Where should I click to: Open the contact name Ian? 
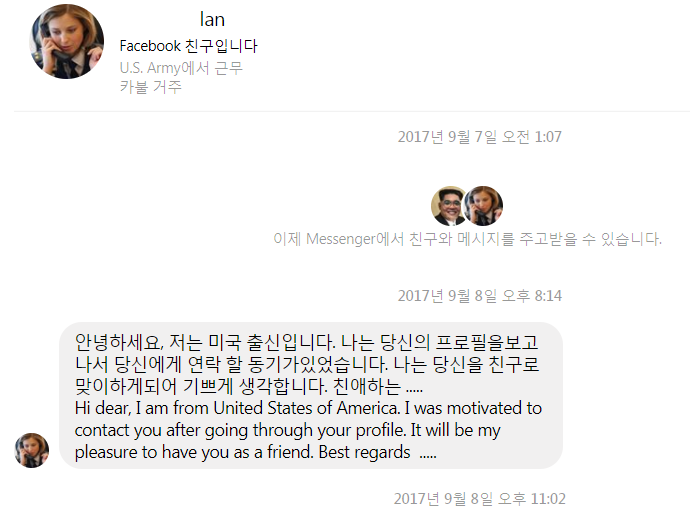(212, 20)
